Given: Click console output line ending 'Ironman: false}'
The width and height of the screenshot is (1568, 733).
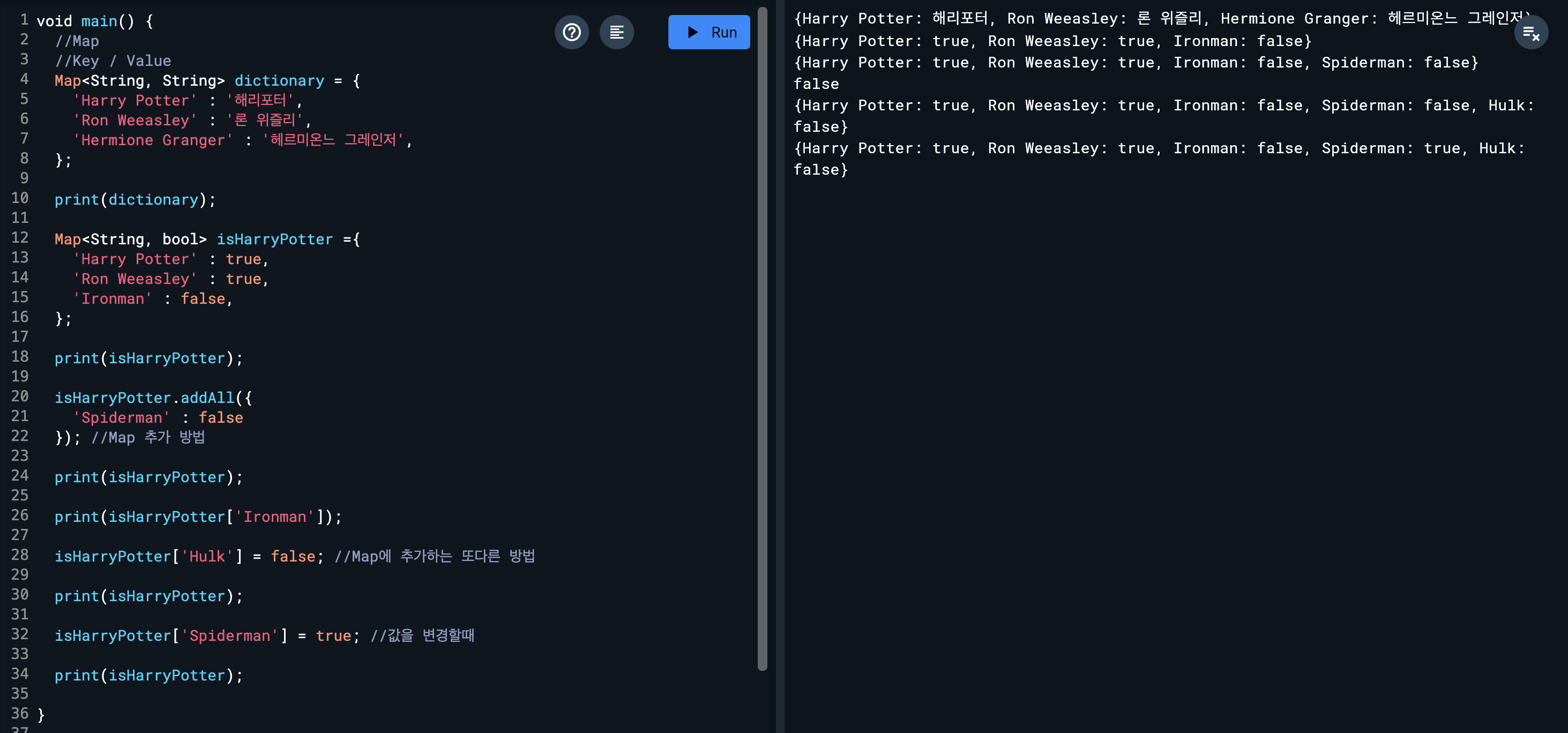Looking at the screenshot, I should [x=1052, y=41].
